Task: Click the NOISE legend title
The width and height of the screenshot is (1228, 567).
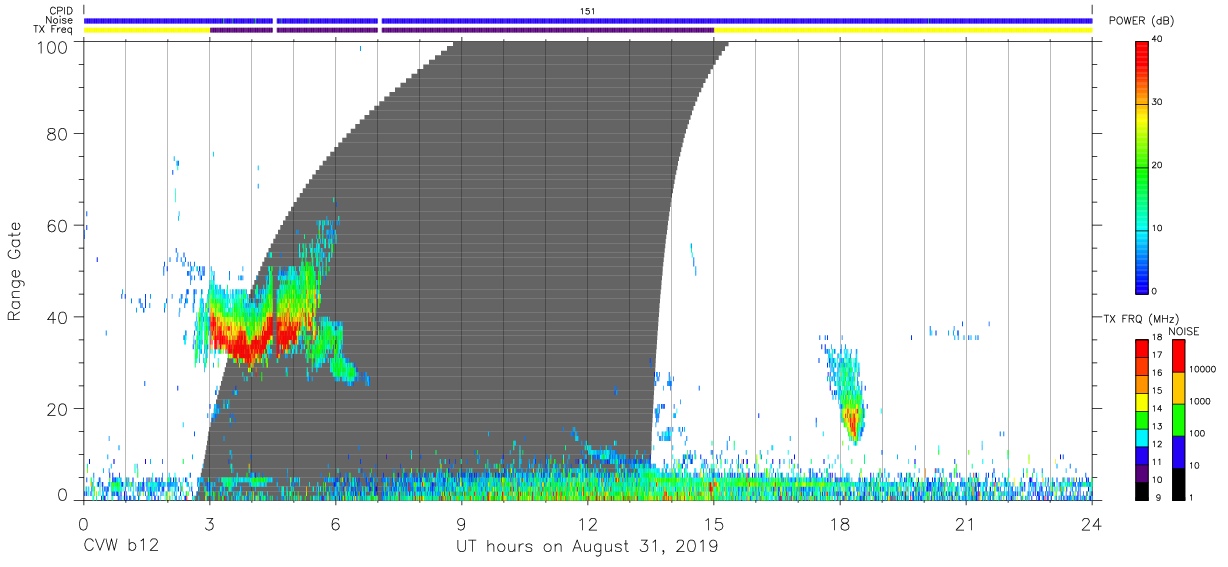Action: tap(1183, 331)
